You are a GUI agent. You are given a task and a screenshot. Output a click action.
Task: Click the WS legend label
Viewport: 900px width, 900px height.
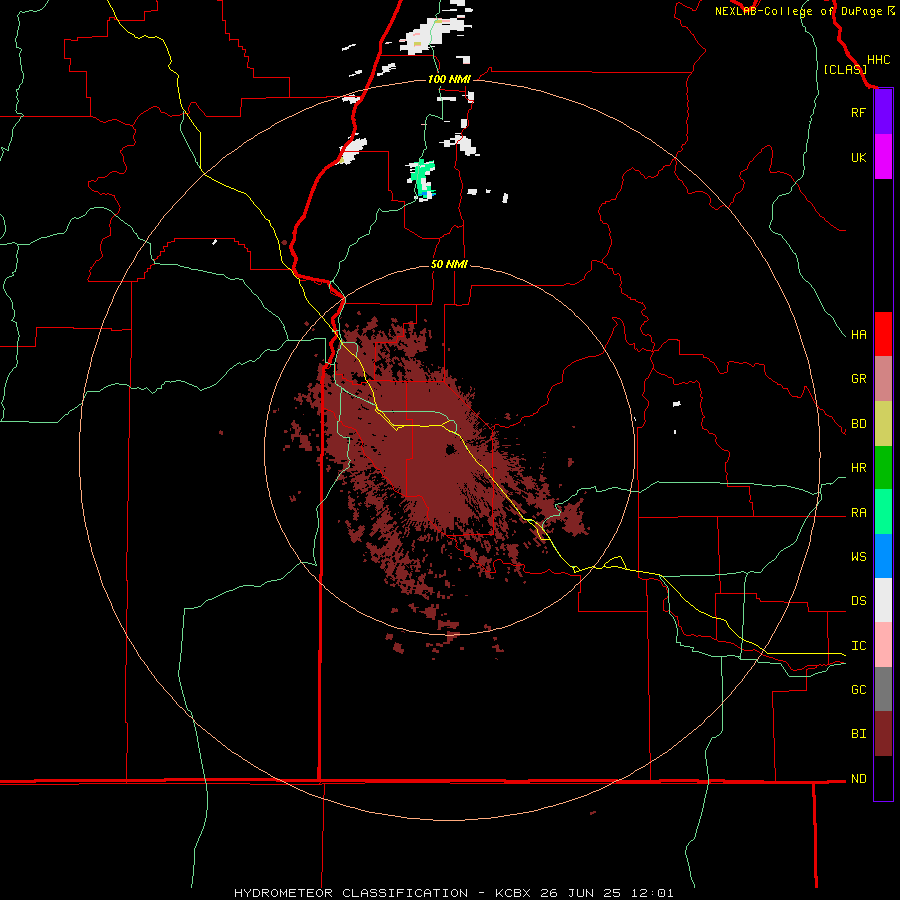(858, 557)
